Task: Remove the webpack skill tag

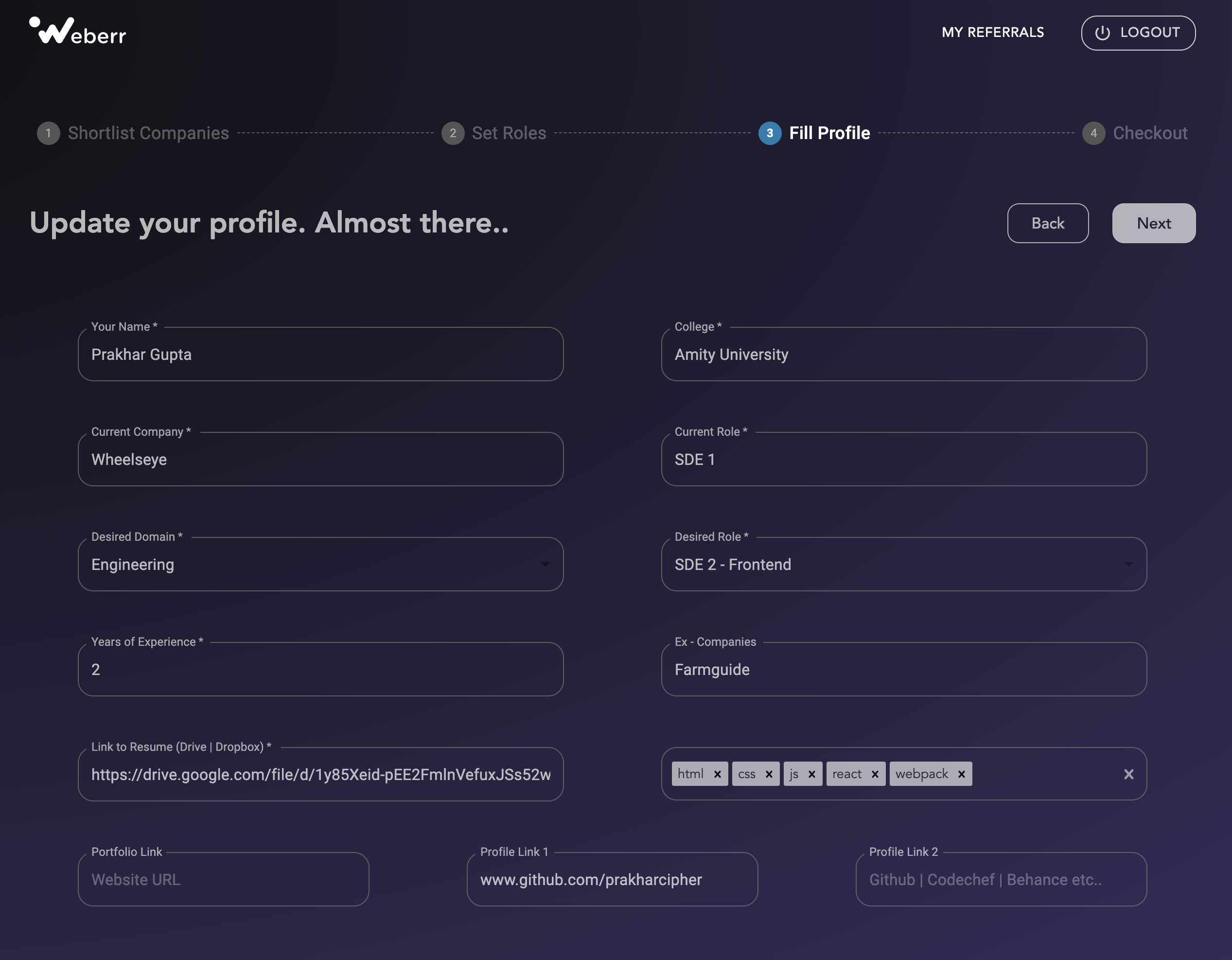Action: coord(961,774)
